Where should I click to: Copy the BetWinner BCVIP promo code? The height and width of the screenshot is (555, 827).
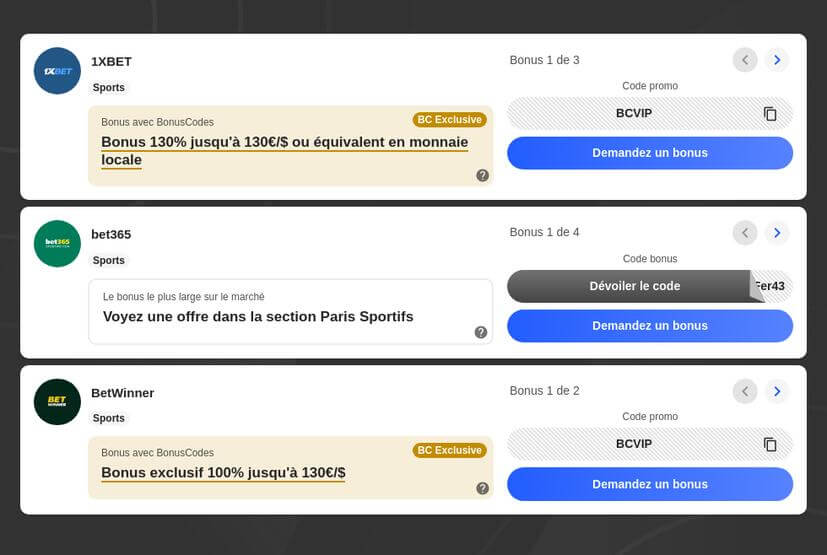[770, 444]
